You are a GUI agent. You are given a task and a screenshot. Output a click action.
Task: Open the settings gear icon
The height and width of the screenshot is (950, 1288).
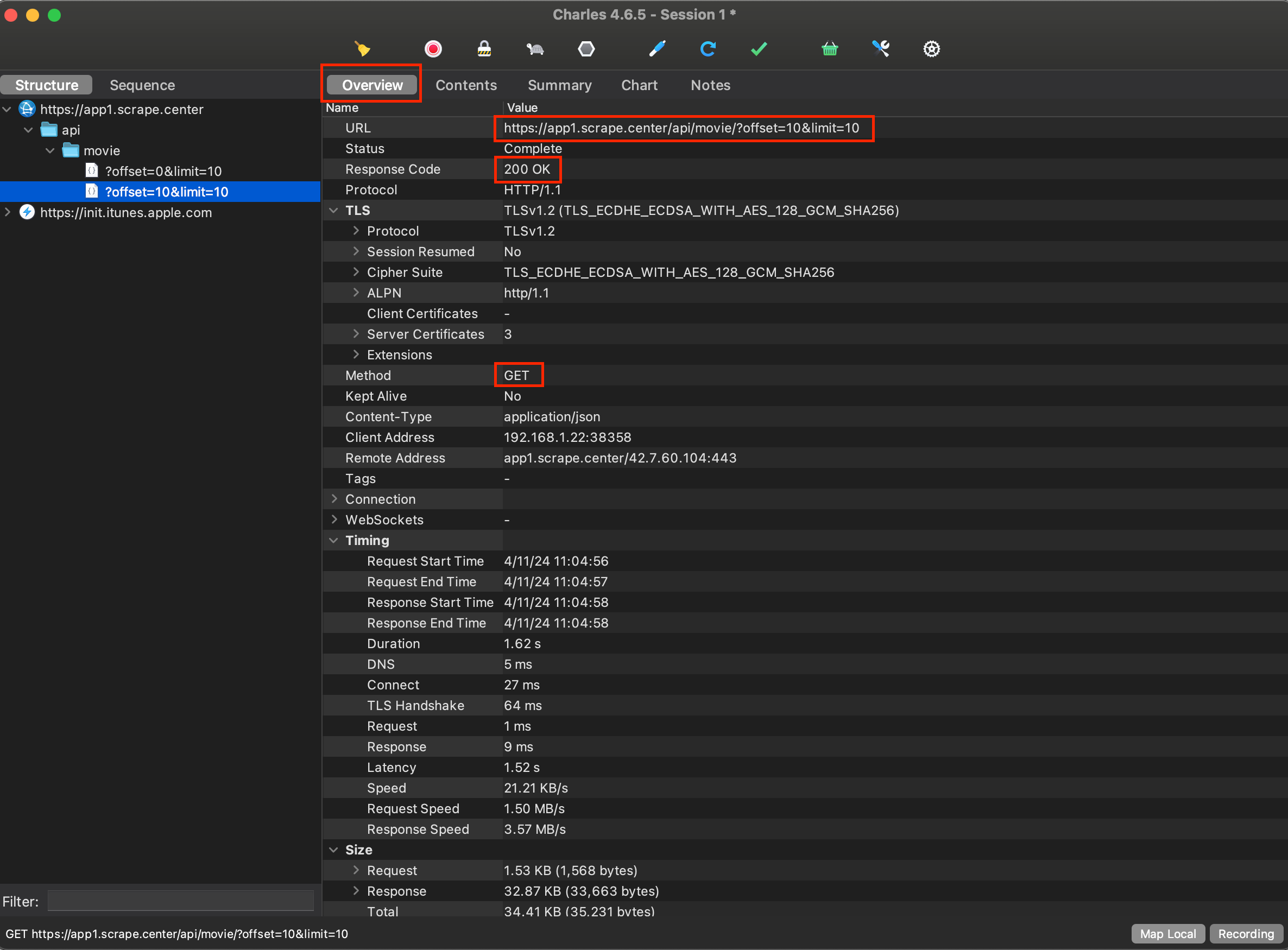tap(931, 49)
